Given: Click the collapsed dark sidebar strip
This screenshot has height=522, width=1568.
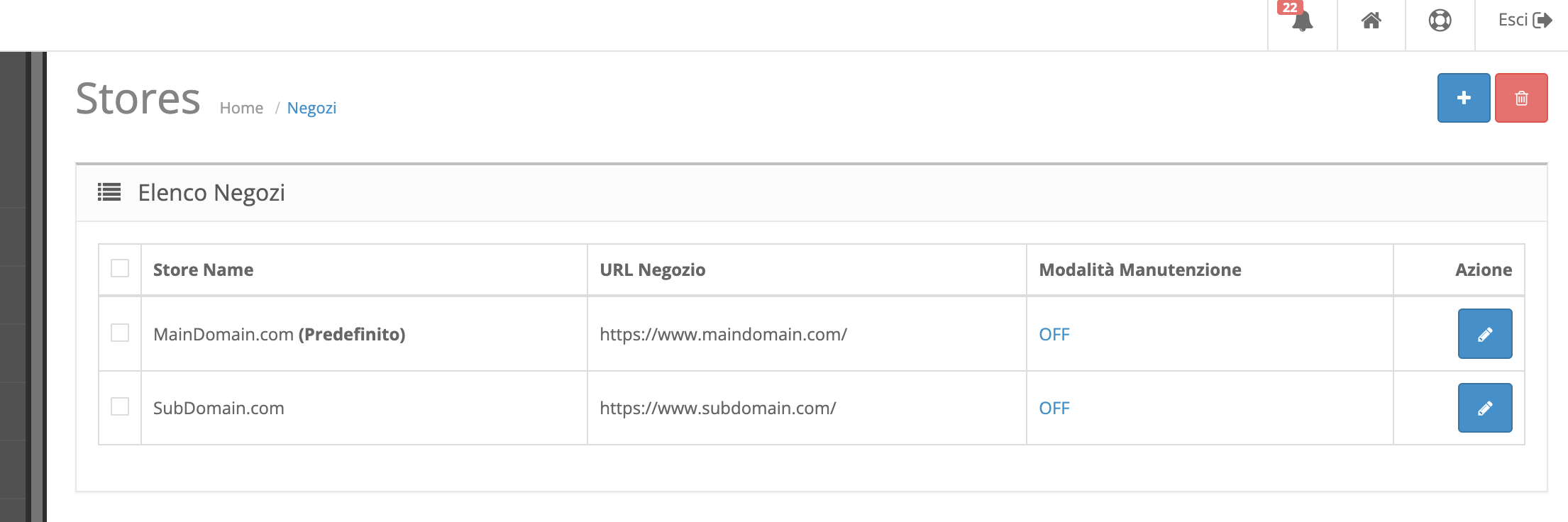Looking at the screenshot, I should 23,287.
